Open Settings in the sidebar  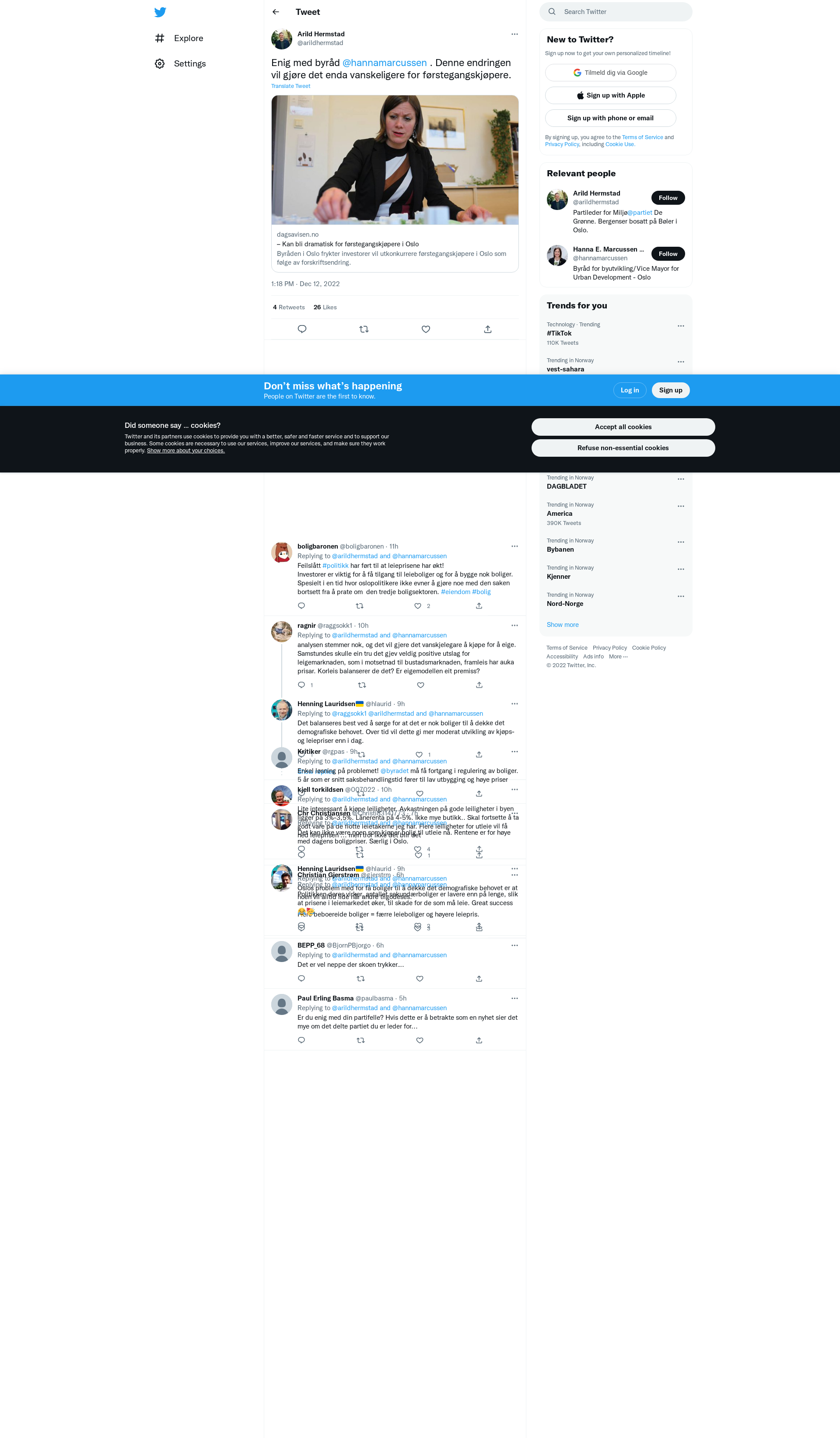tap(180, 63)
